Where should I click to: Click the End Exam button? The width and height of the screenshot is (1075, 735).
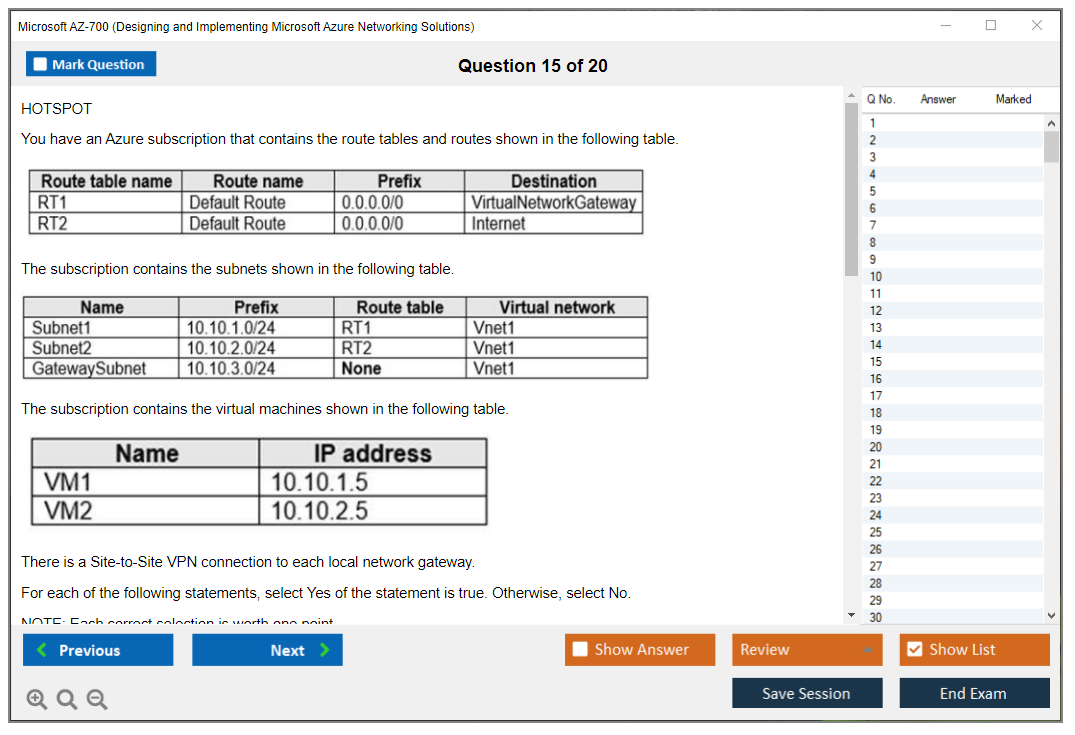[974, 693]
